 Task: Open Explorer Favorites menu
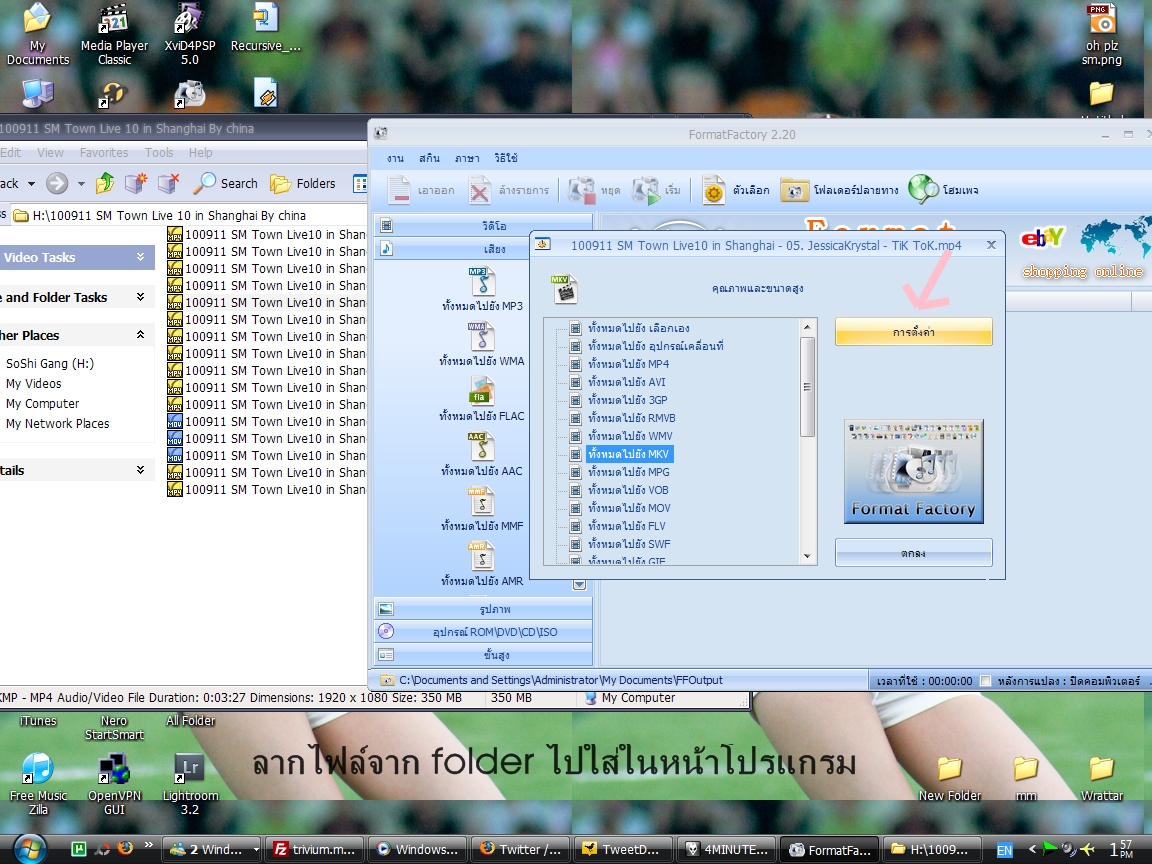click(x=104, y=153)
